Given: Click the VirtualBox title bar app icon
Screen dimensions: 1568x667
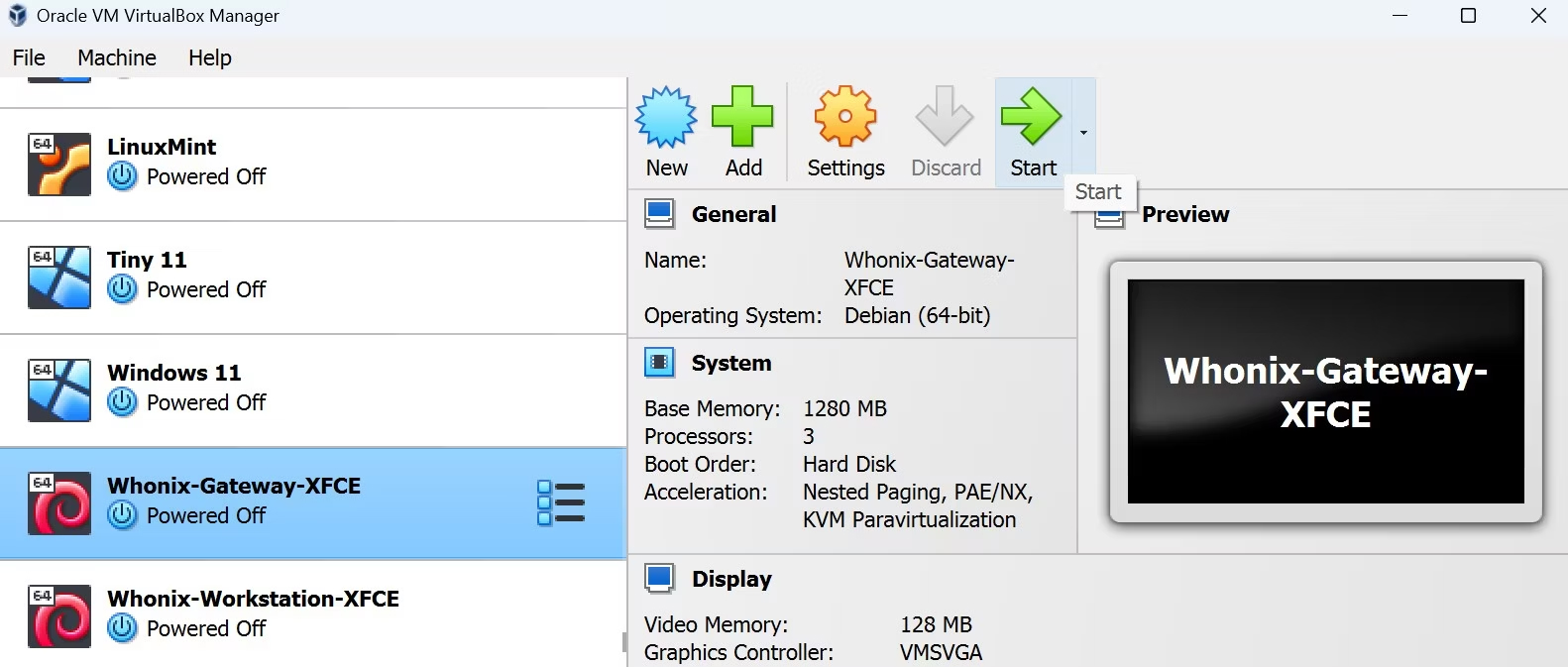Looking at the screenshot, I should [17, 16].
